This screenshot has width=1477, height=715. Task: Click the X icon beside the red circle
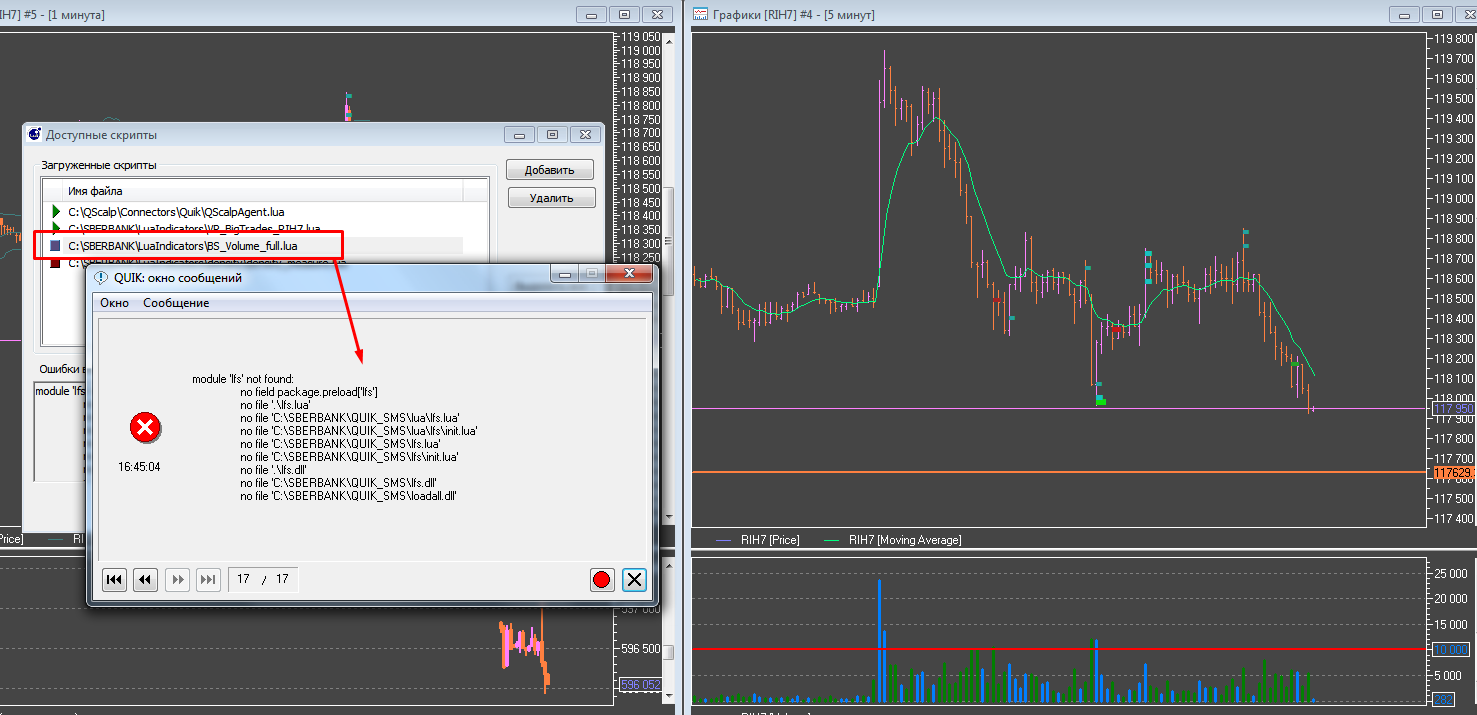point(634,579)
